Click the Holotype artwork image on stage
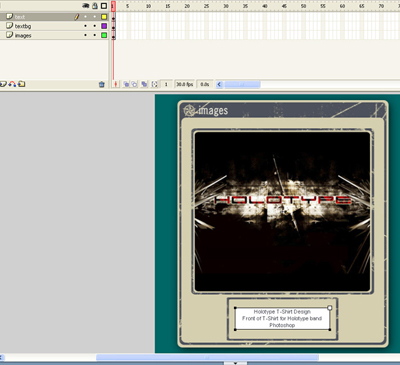Image resolution: width=400 pixels, height=365 pixels. coord(282,212)
